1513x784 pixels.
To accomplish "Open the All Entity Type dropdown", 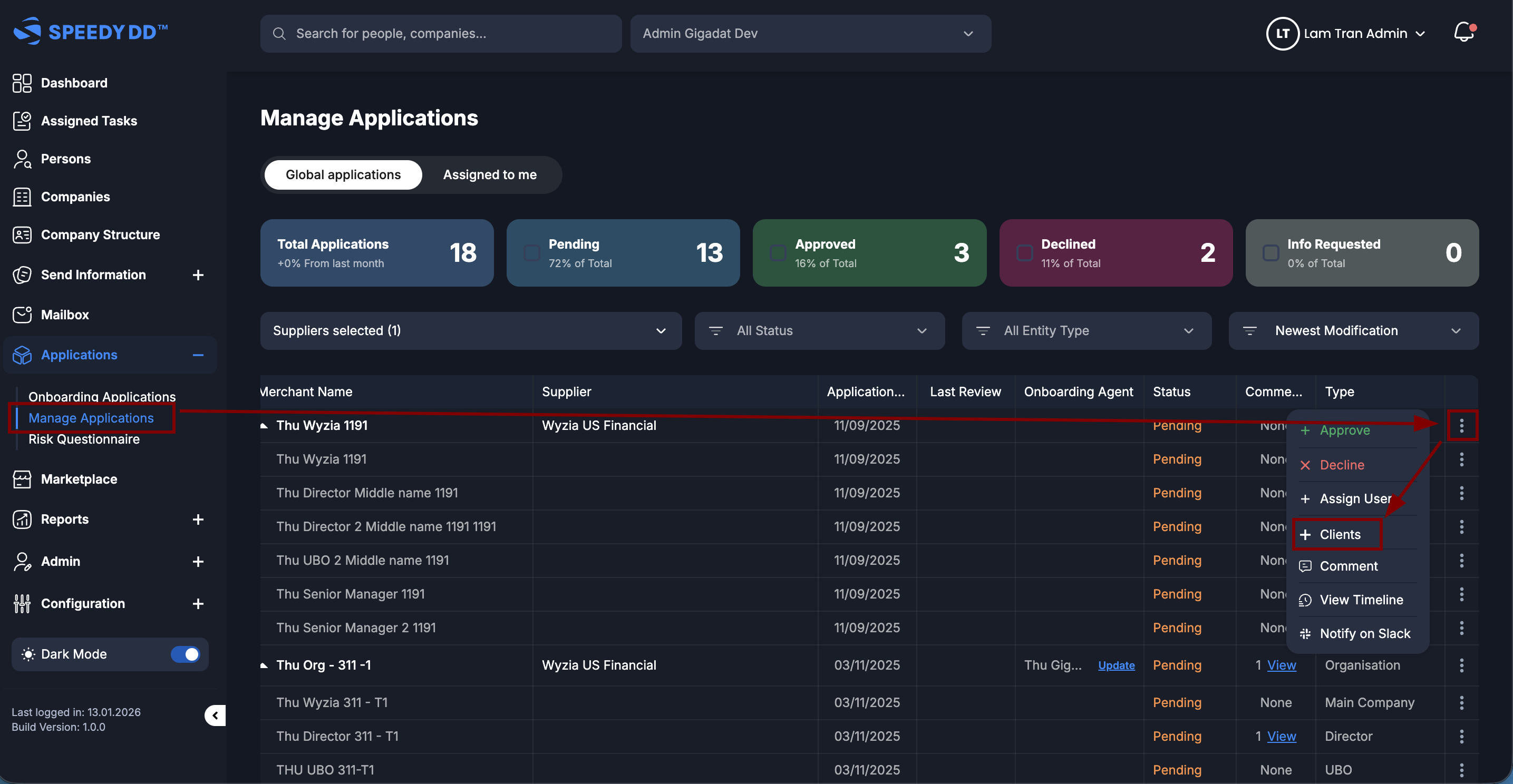I will click(x=1085, y=330).
